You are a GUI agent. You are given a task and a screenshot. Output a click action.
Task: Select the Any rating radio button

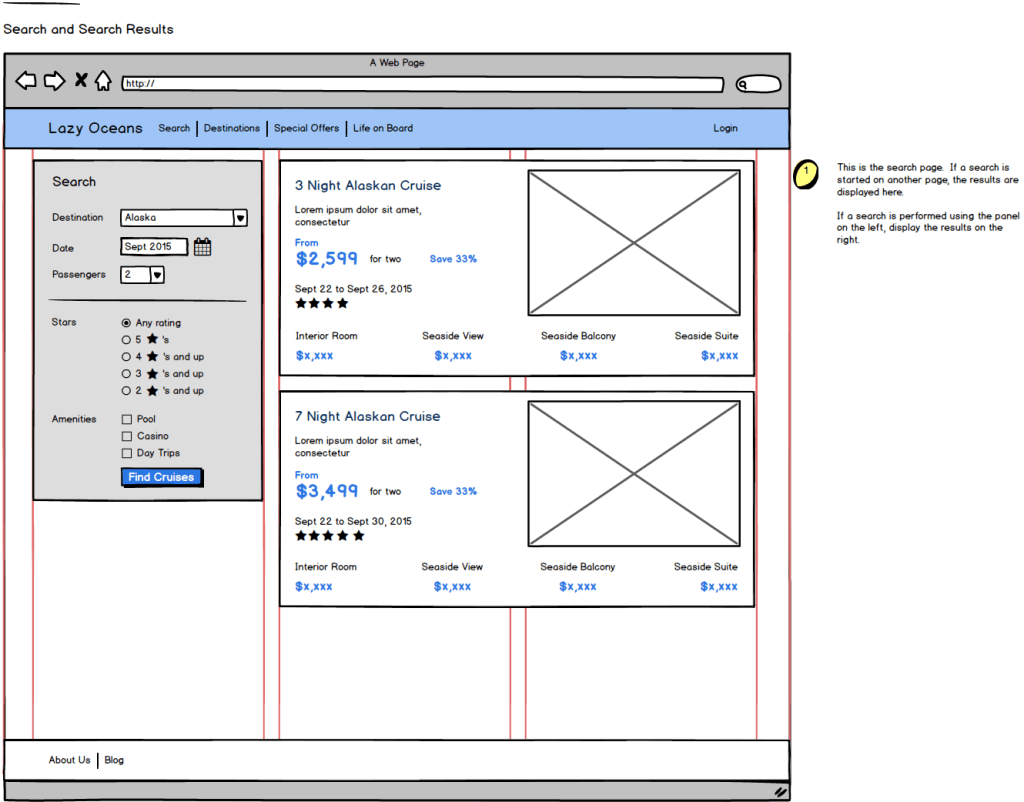[126, 323]
